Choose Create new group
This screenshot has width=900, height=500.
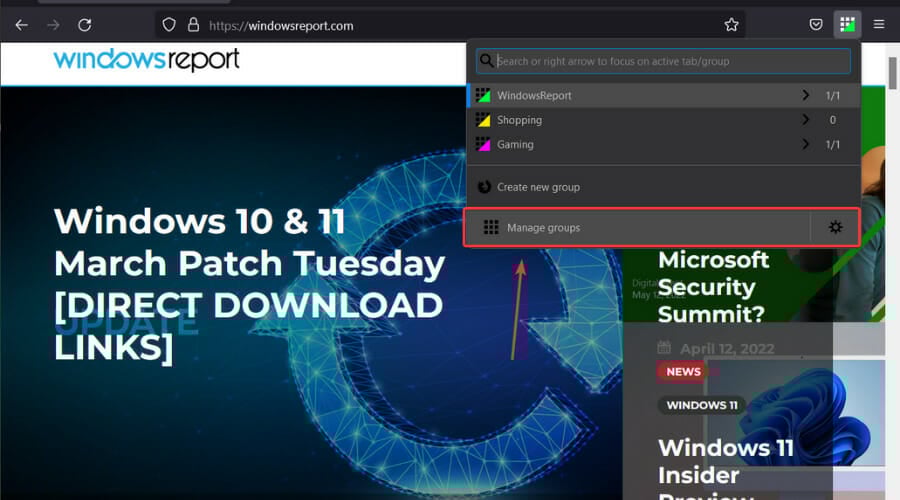pos(664,187)
